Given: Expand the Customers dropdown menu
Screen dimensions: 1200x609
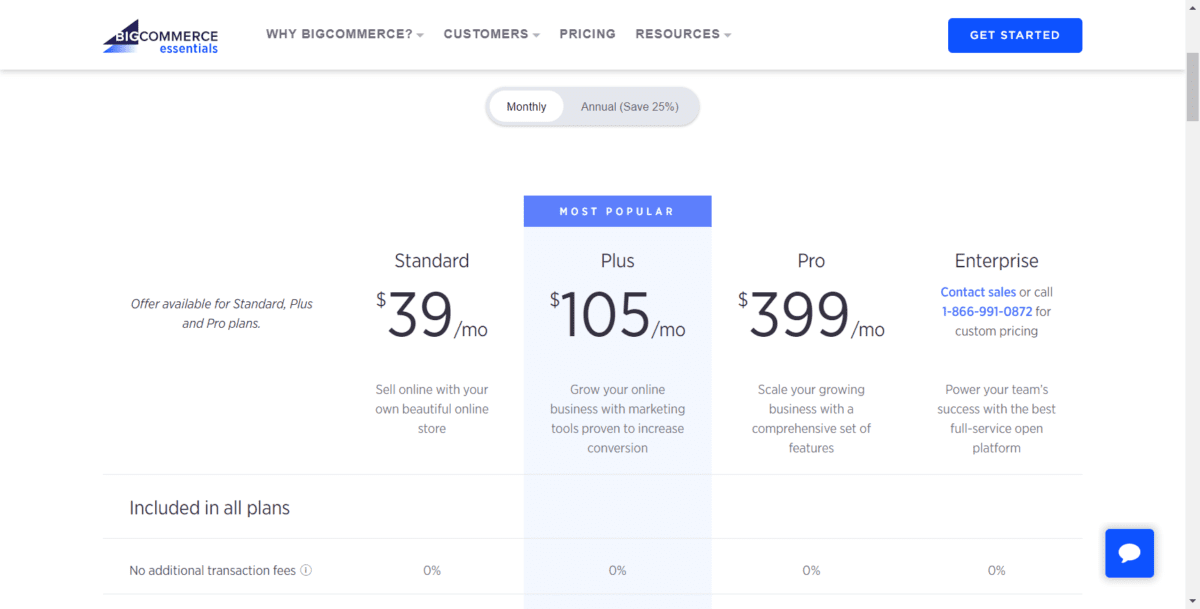Looking at the screenshot, I should 492,34.
